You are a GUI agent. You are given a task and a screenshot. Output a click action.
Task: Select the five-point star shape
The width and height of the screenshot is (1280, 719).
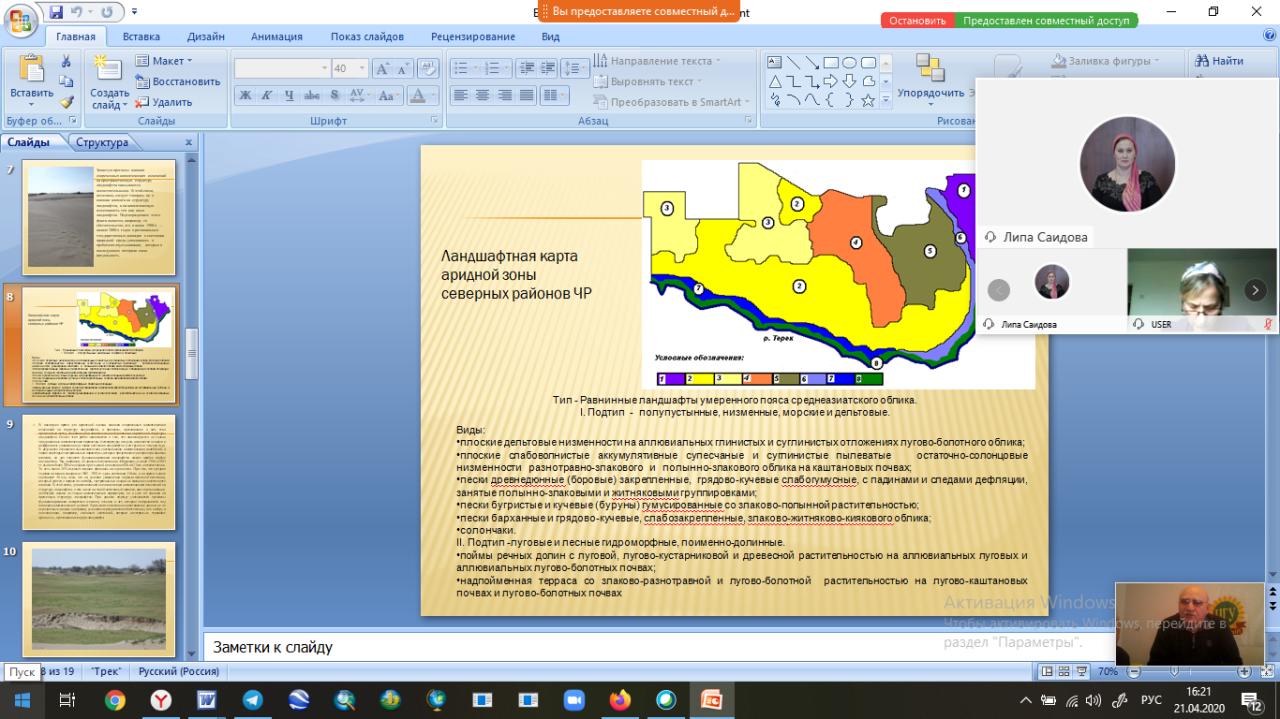tap(868, 100)
